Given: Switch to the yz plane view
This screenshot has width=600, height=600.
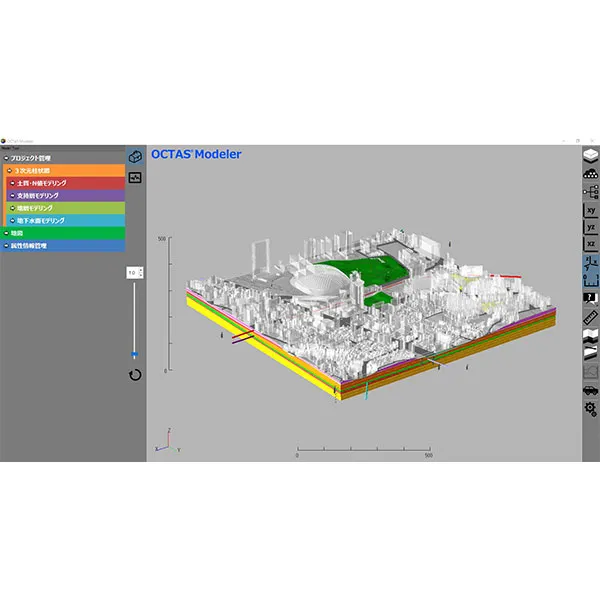Looking at the screenshot, I should click(x=590, y=228).
